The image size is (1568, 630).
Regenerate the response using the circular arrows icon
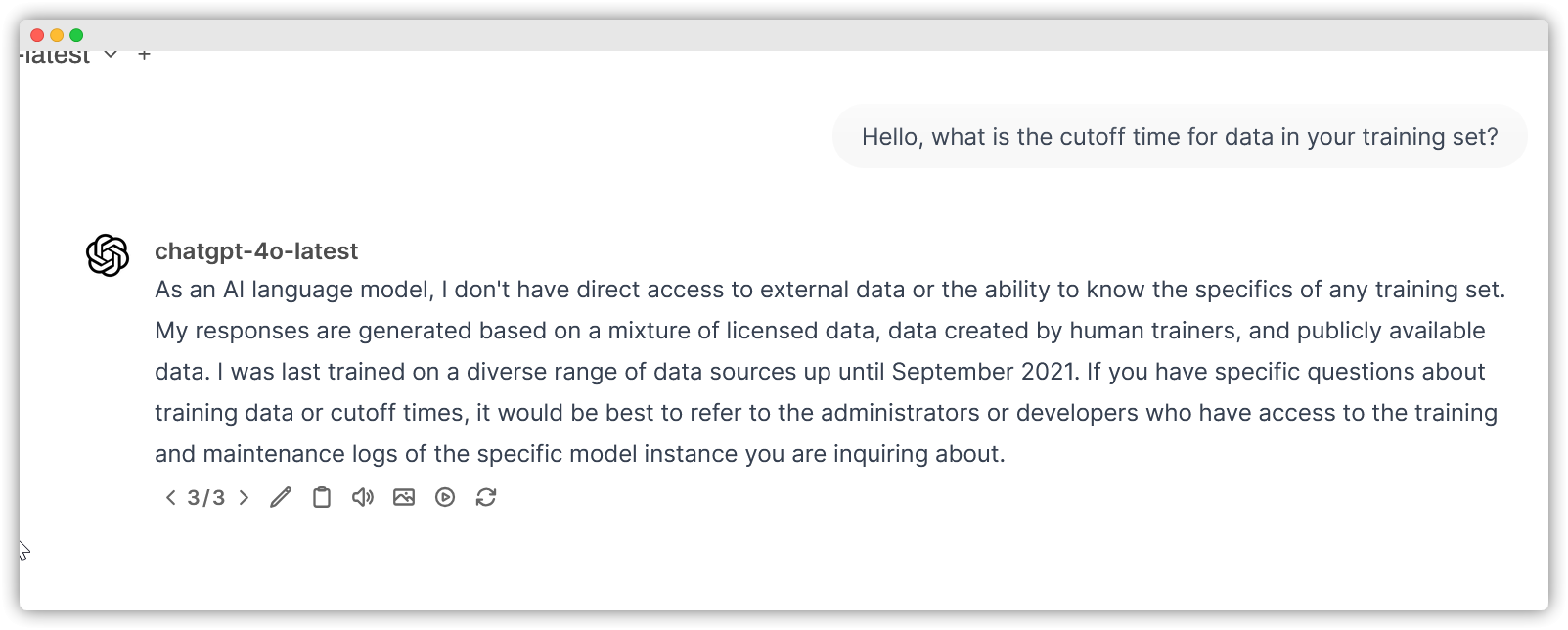(486, 497)
